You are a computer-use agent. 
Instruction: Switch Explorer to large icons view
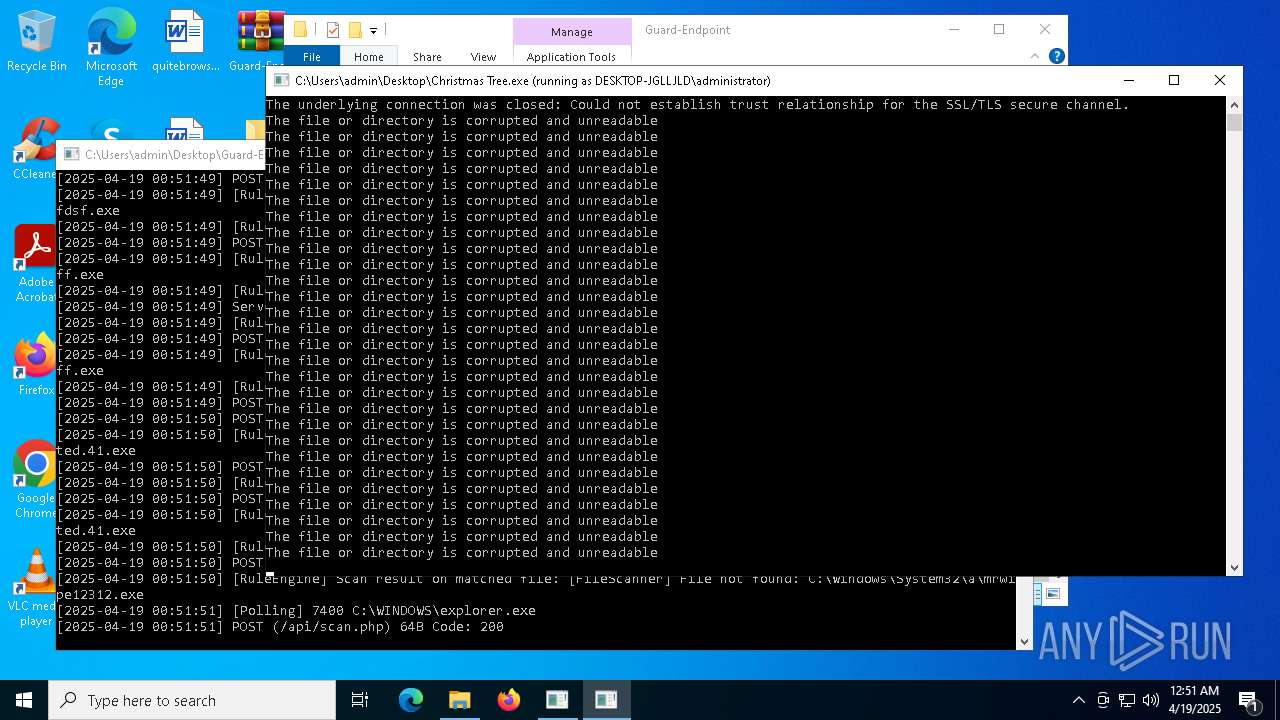[x=1053, y=594]
